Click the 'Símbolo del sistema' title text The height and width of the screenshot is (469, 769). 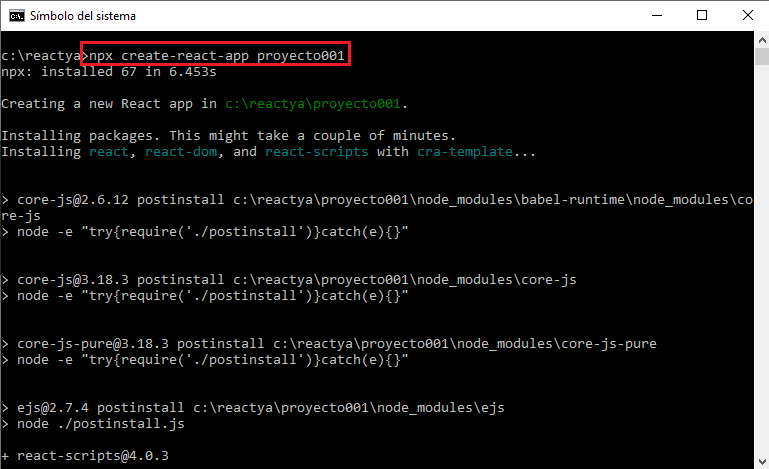(x=83, y=16)
